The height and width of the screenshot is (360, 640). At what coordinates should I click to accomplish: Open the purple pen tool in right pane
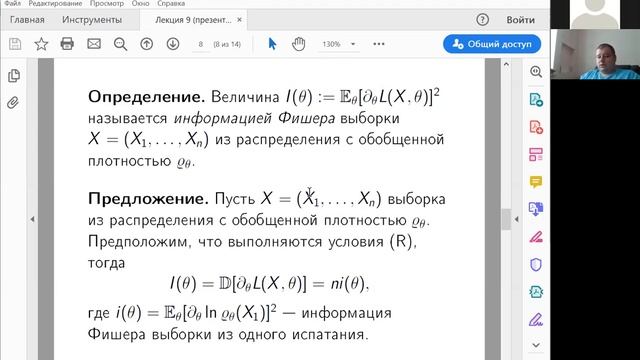coord(536,319)
